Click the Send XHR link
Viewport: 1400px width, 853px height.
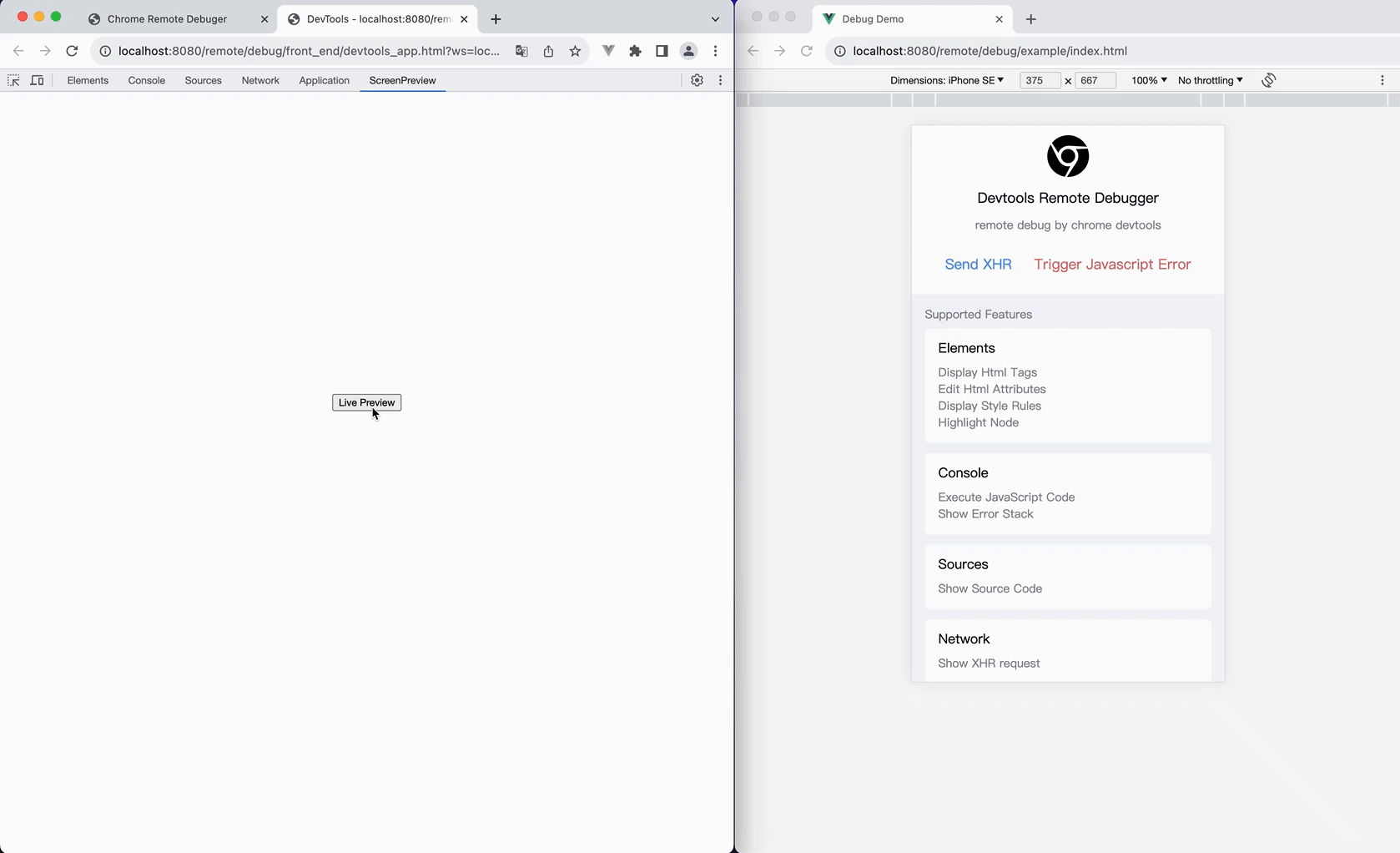pyautogui.click(x=977, y=264)
